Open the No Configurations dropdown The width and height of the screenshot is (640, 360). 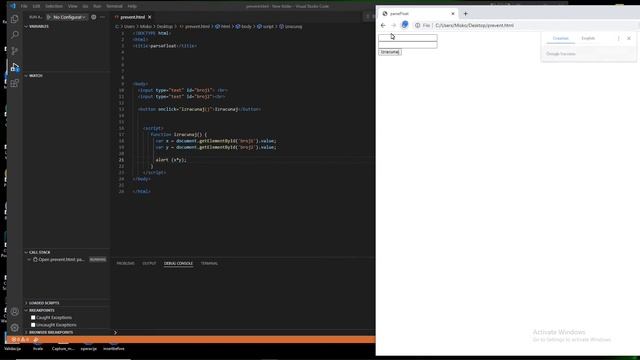(x=69, y=17)
